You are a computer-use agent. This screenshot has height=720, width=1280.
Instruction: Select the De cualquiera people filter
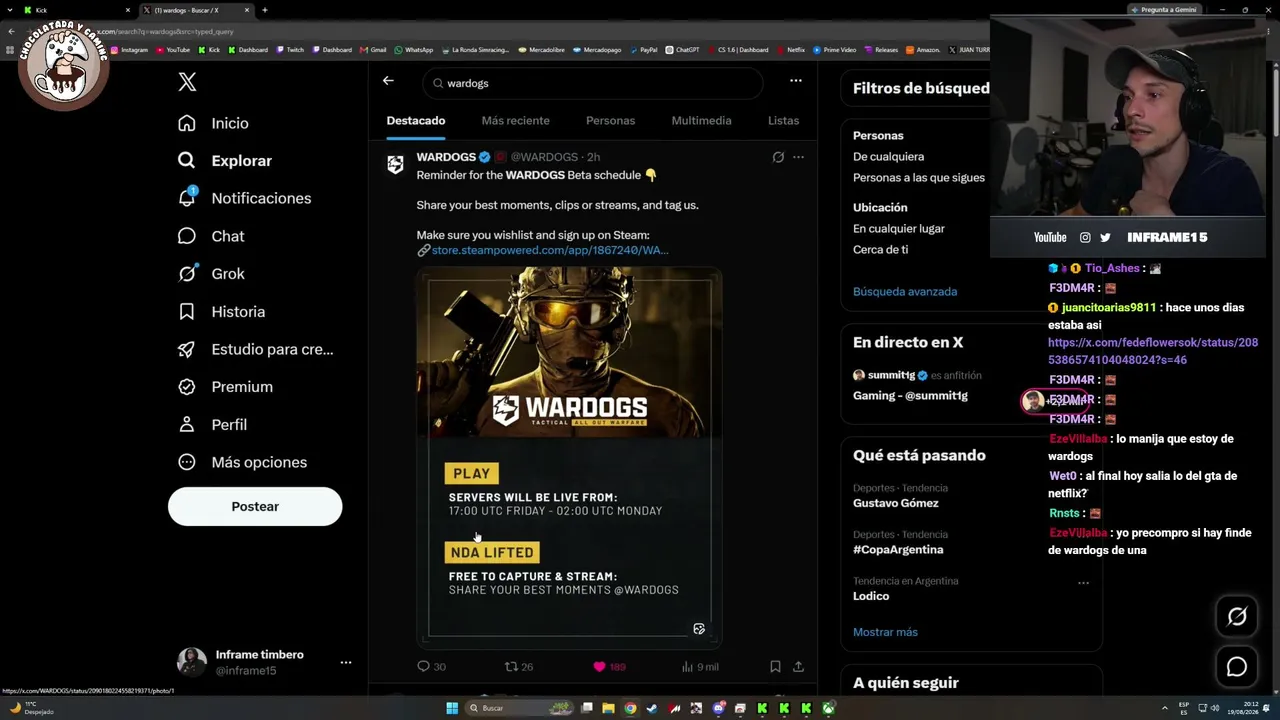pos(888,157)
